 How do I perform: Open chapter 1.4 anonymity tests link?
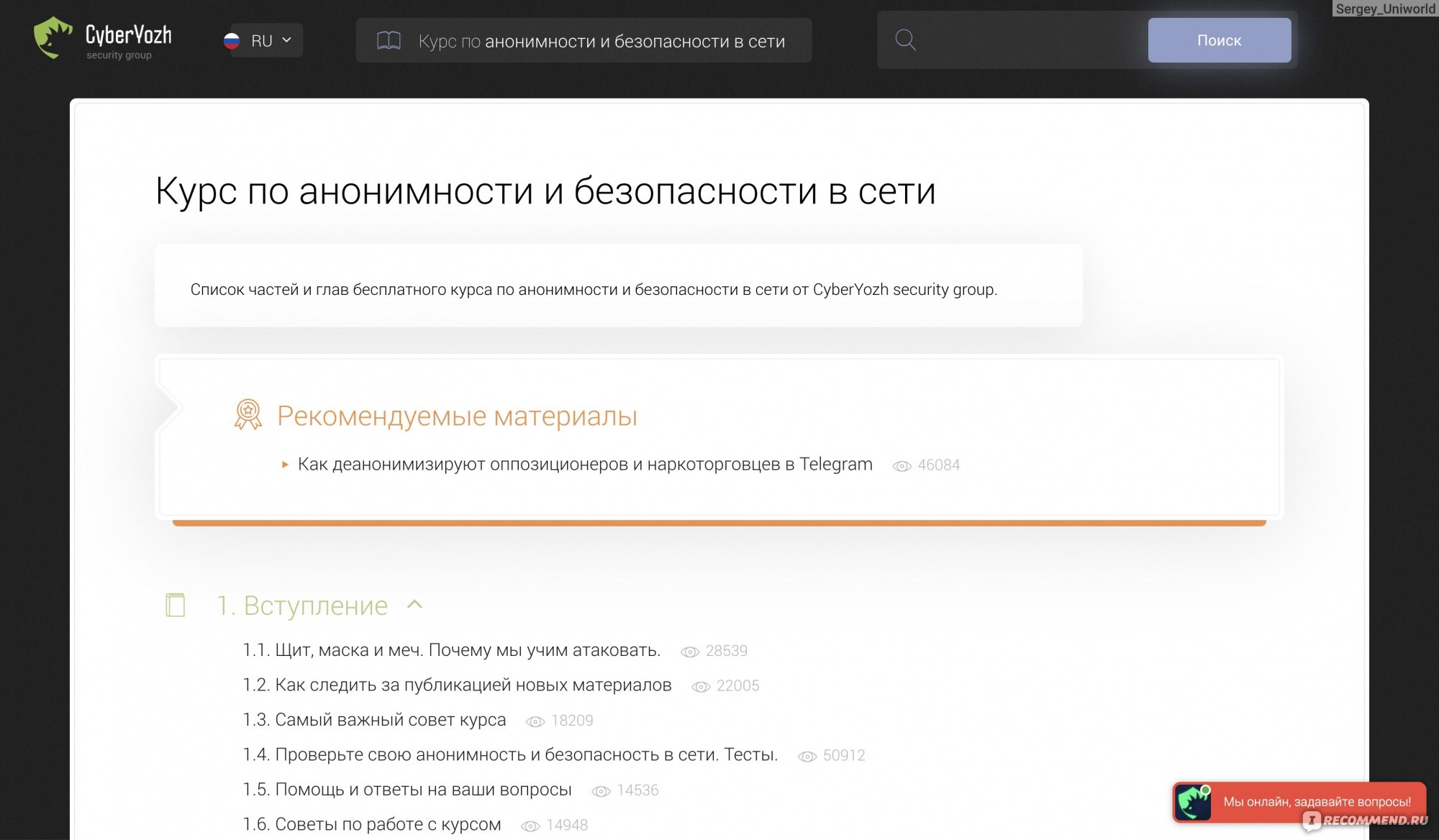[510, 754]
